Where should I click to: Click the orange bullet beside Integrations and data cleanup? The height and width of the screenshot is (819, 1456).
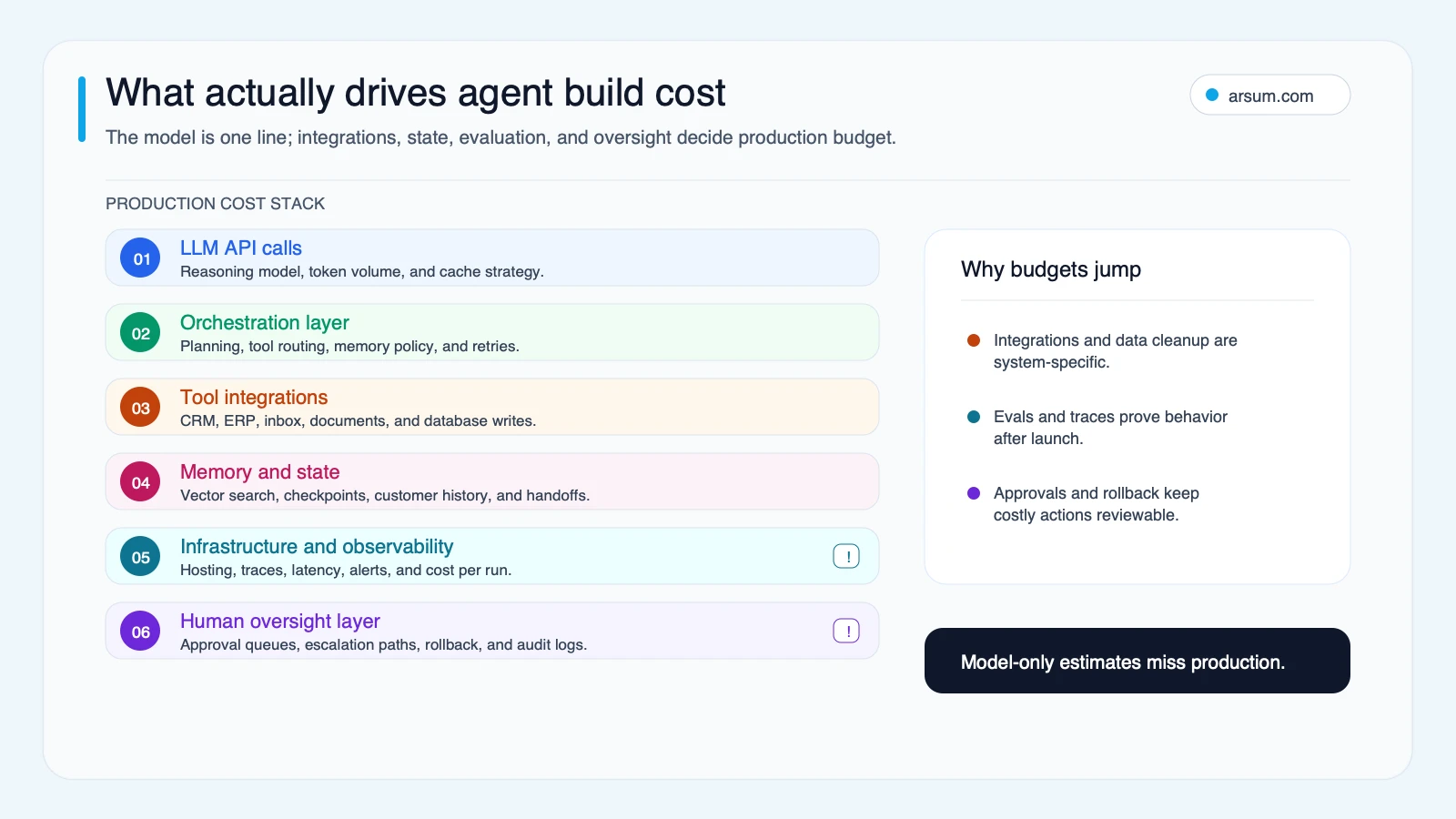point(974,340)
